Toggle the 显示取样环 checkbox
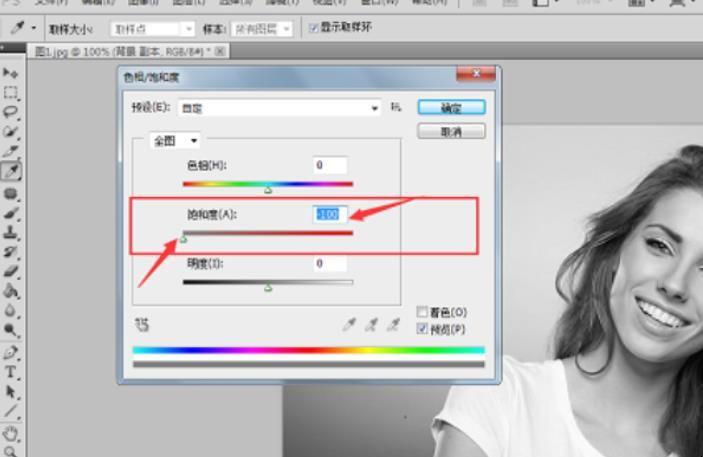 [x=314, y=28]
